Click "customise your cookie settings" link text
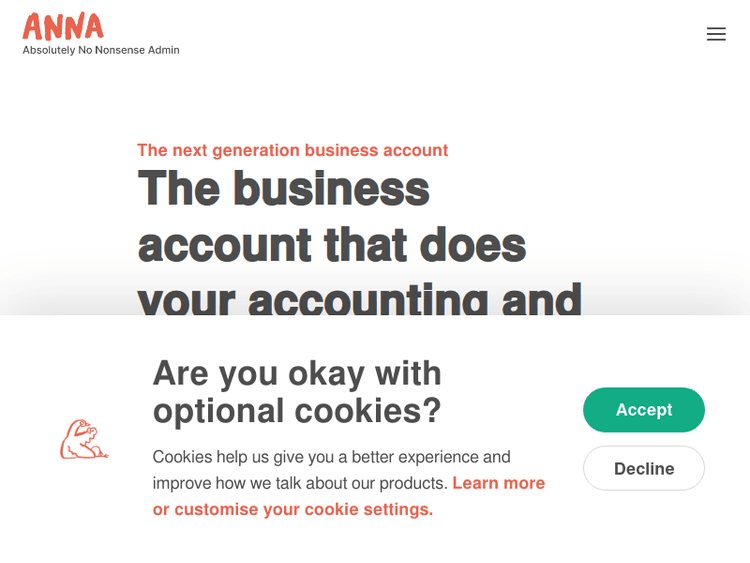This screenshot has width=750, height=563. (303, 509)
